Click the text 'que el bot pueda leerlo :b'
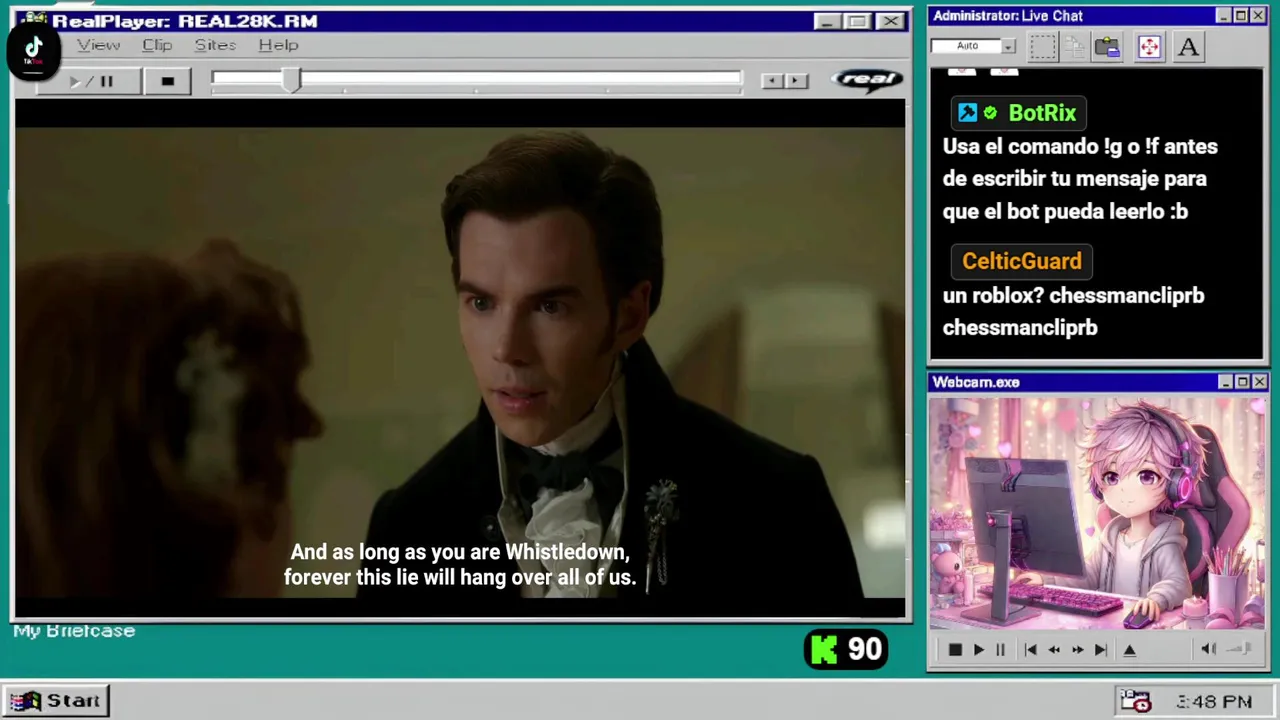 coord(1065,212)
